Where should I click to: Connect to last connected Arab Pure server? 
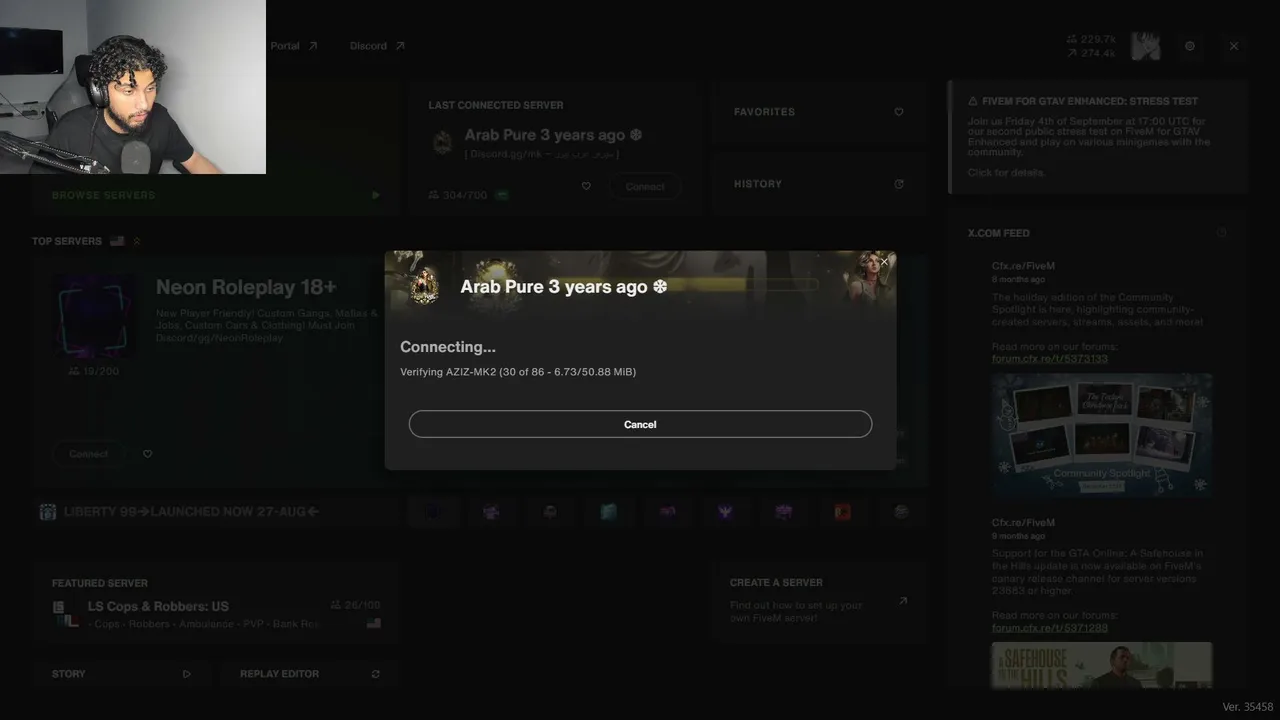coord(645,187)
